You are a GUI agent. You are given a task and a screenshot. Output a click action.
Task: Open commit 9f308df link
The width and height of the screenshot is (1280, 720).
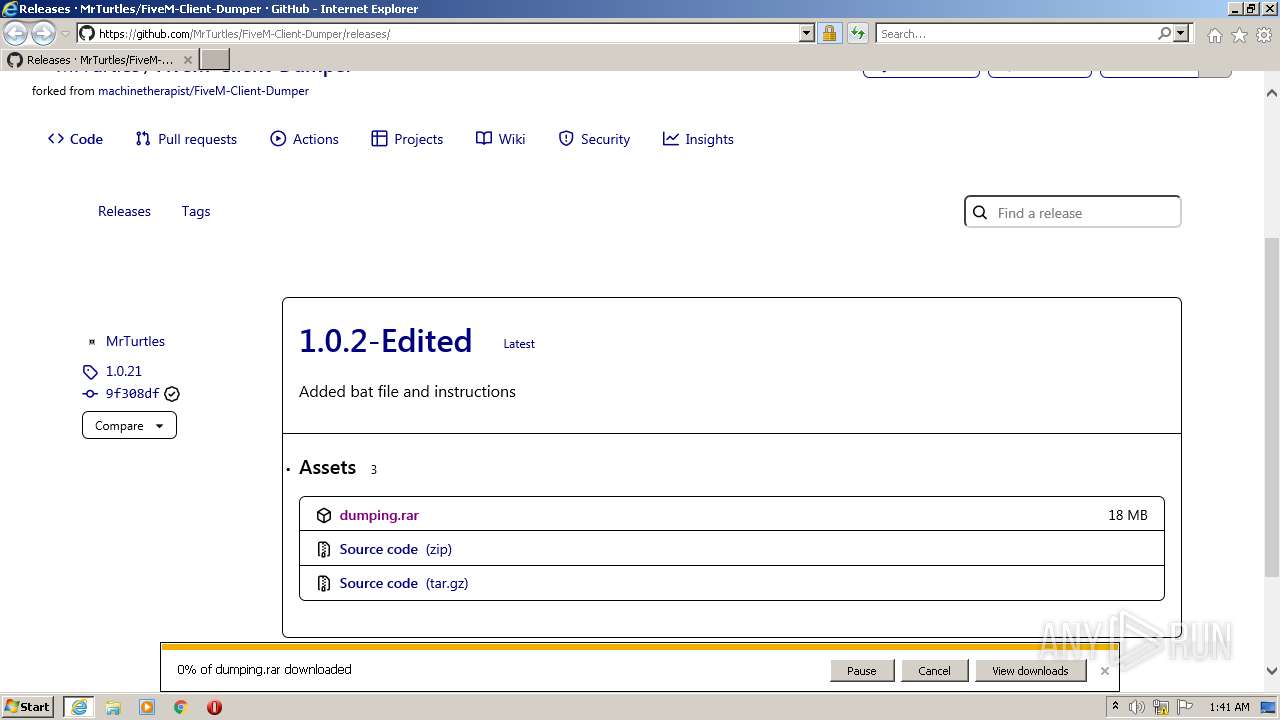132,394
